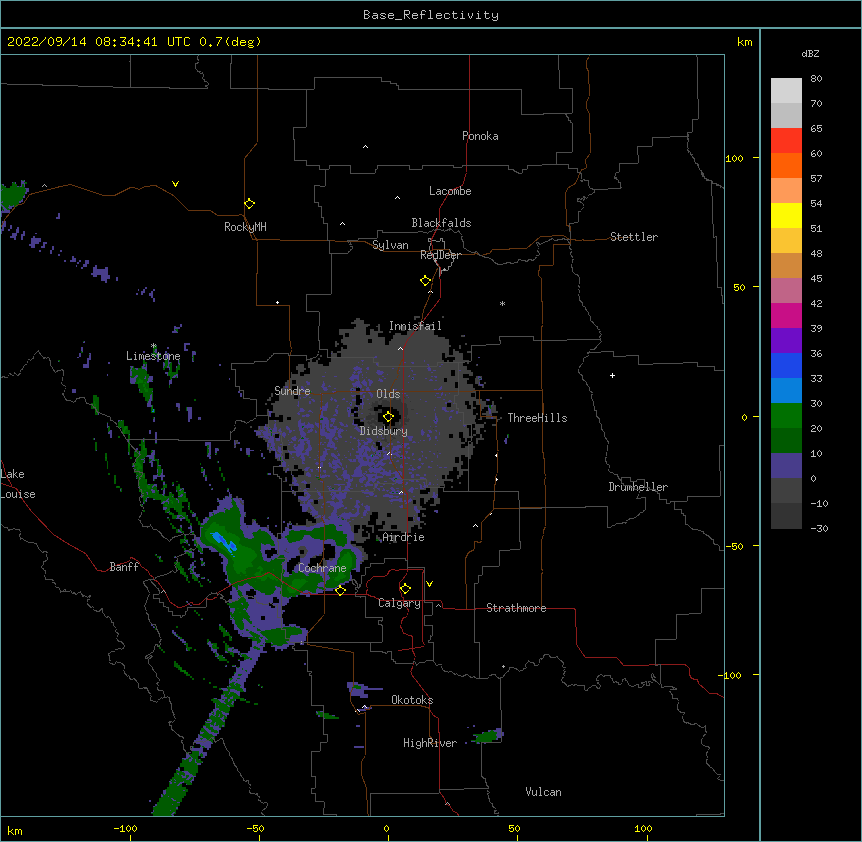Select the bright green 20-30 dBZ swatch
This screenshot has width=862, height=842.
pyautogui.click(x=786, y=416)
